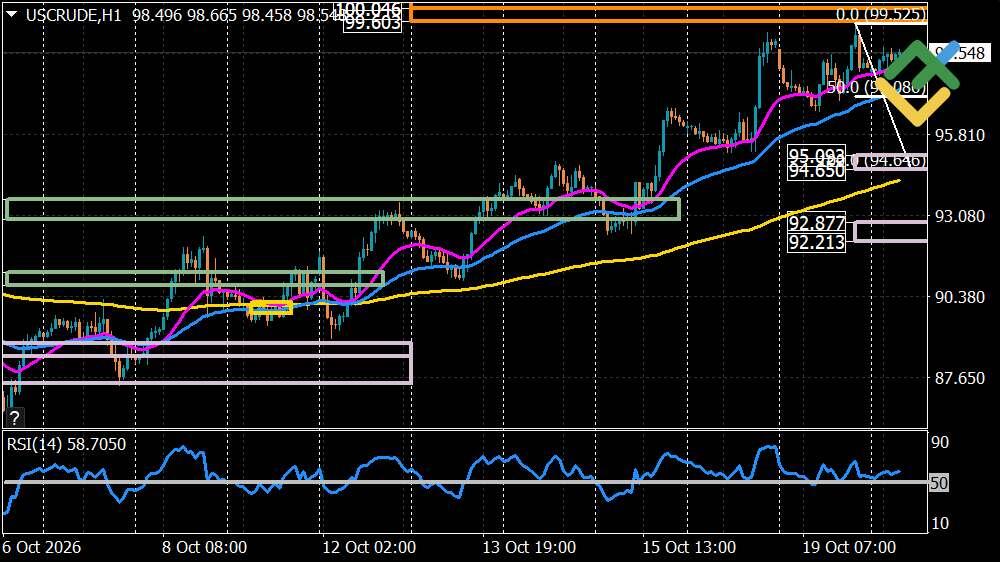1000x562 pixels.
Task: Click the 0.0 (99.525) Fibonacci level label
Action: point(881,14)
